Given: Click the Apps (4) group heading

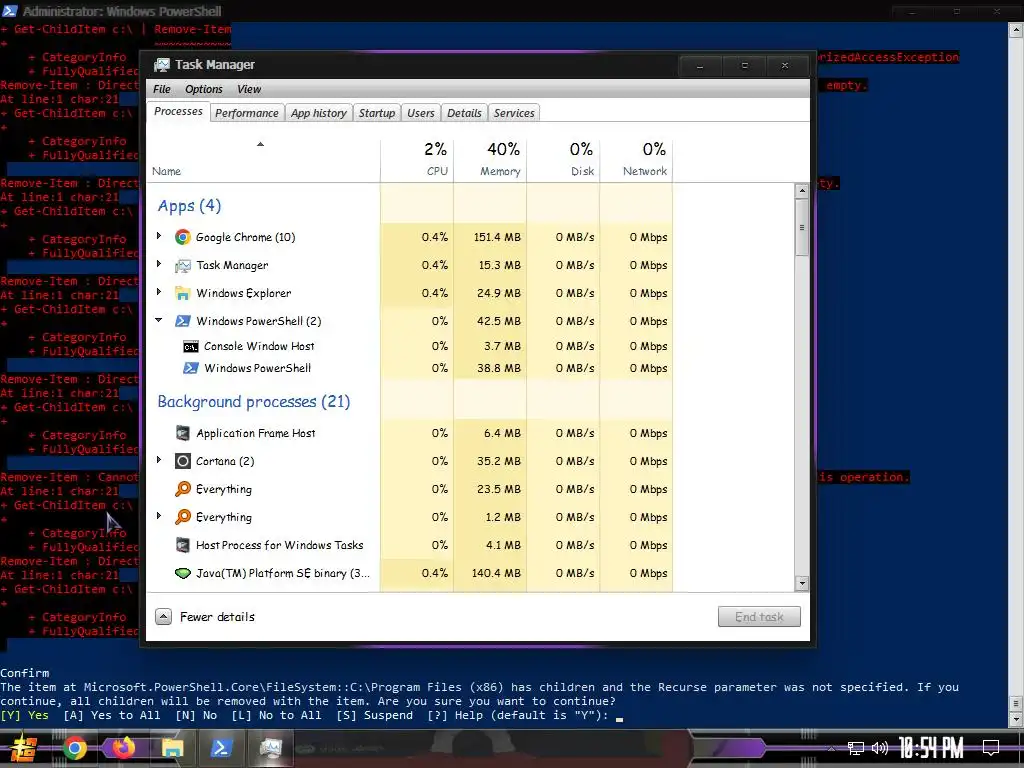Looking at the screenshot, I should [189, 206].
